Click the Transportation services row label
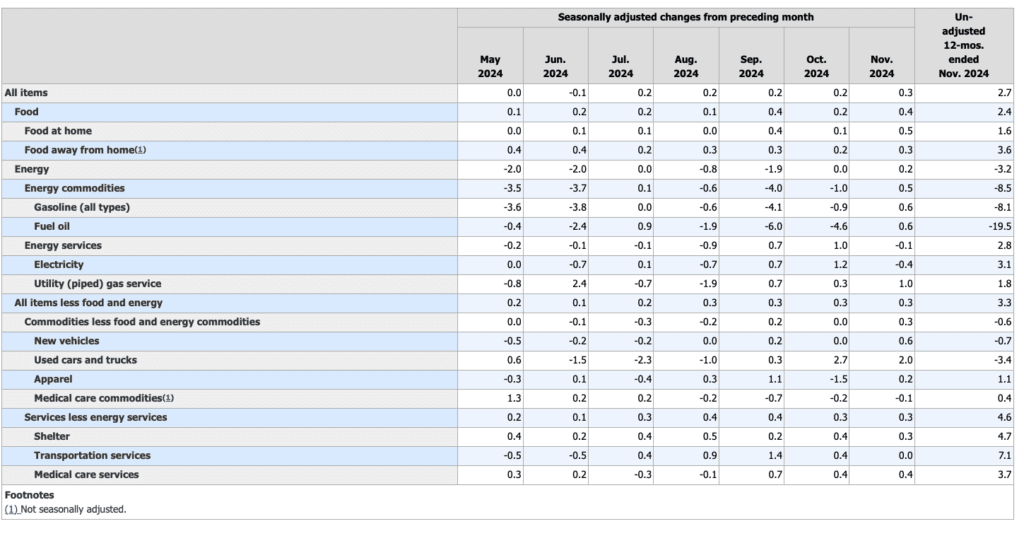Viewport: 1024px width, 536px height. coord(92,455)
